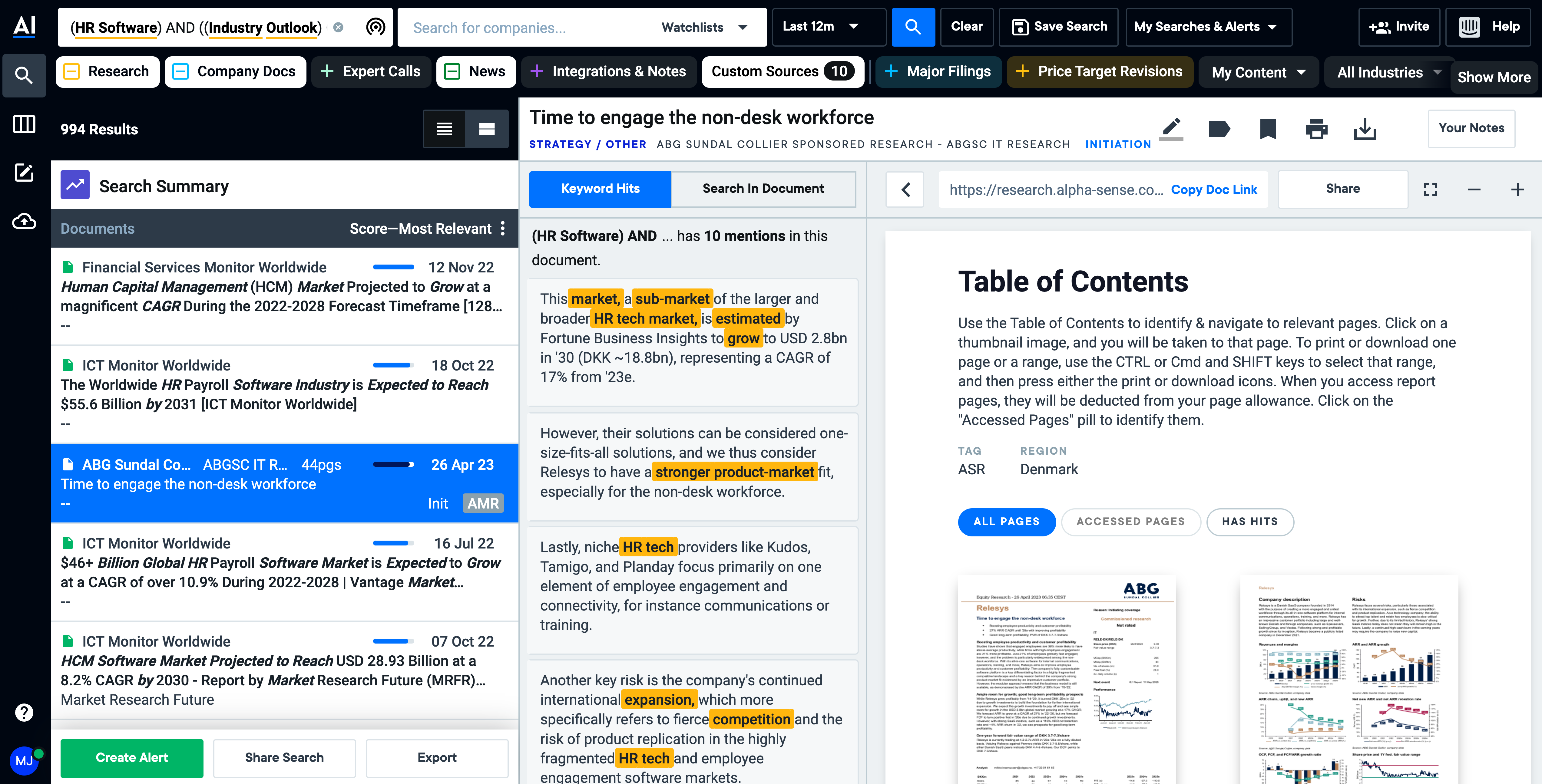Toggle the Company Docs source filter
The image size is (1542, 784).
(x=235, y=72)
